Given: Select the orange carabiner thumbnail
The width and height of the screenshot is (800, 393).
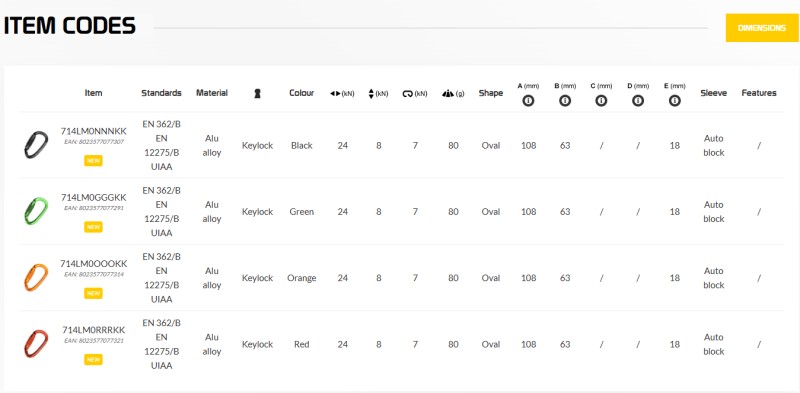Looking at the screenshot, I should click(x=36, y=277).
